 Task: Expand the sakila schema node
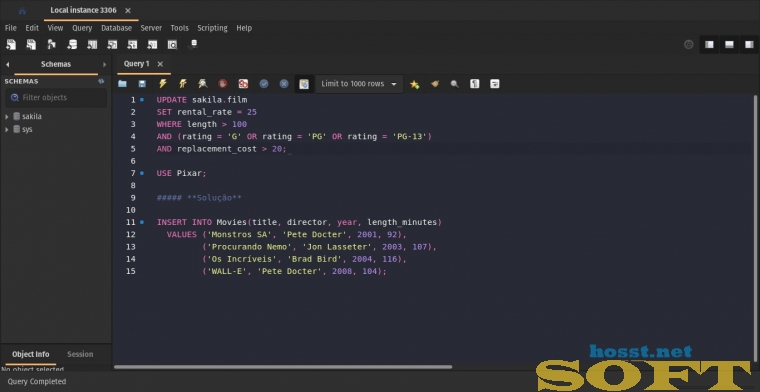coord(7,117)
